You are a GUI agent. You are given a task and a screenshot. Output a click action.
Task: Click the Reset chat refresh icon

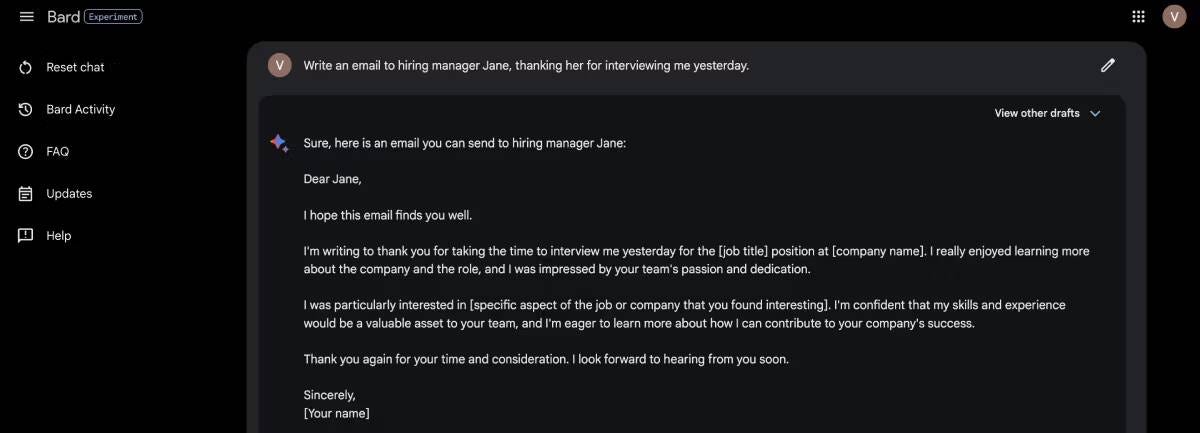pyautogui.click(x=26, y=68)
